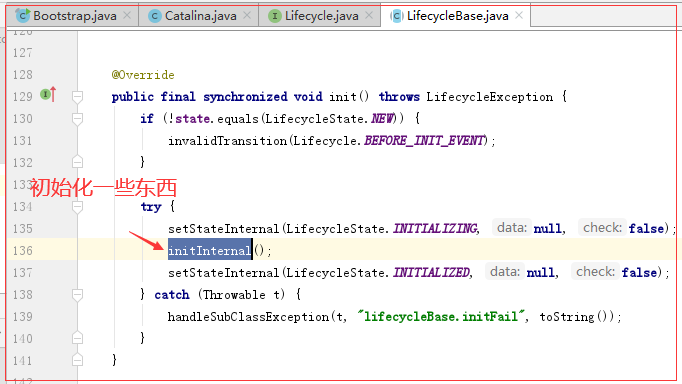Click the implements-method gutter icon on line 129
The height and width of the screenshot is (384, 682).
coord(48,94)
